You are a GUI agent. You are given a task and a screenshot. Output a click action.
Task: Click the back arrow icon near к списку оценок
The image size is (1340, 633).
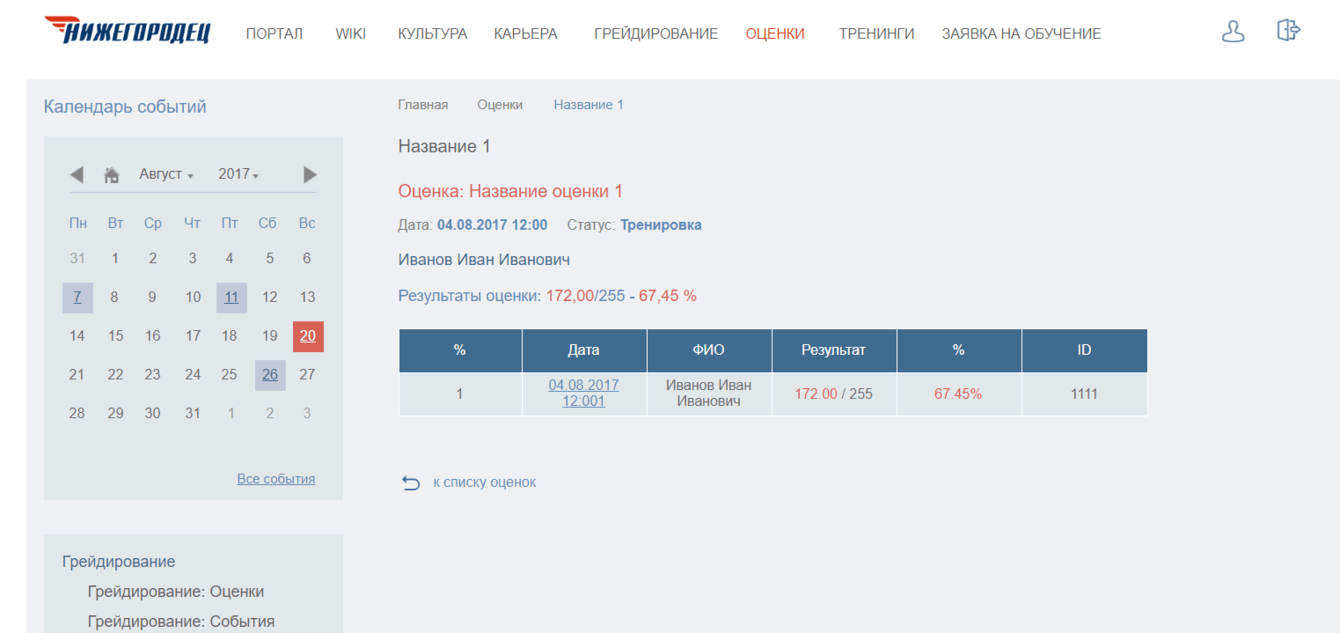tap(411, 483)
